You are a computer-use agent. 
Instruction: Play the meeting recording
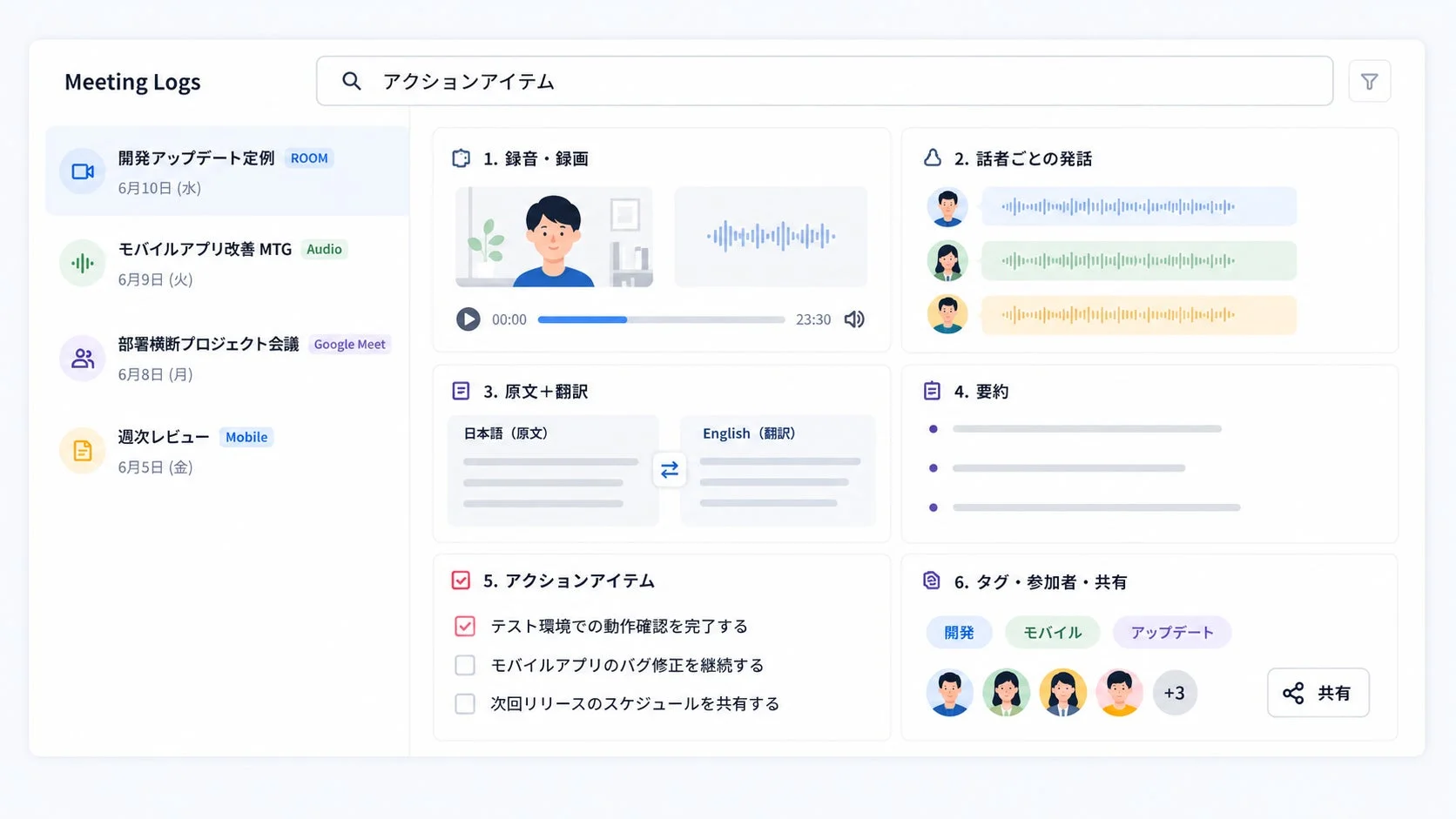(x=468, y=319)
